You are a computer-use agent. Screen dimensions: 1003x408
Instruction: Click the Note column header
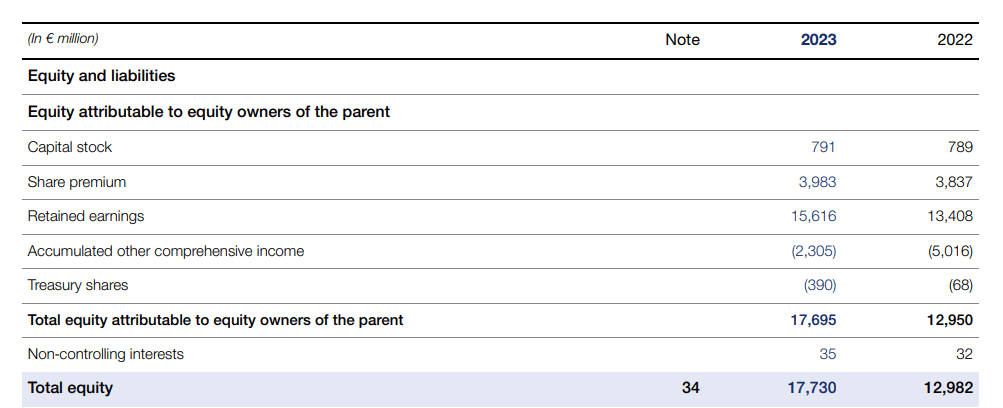click(682, 40)
